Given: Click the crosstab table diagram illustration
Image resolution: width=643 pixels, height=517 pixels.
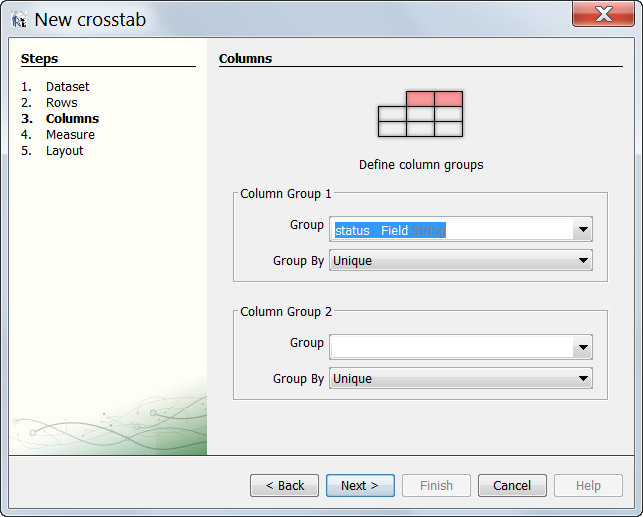Looking at the screenshot, I should tap(420, 113).
